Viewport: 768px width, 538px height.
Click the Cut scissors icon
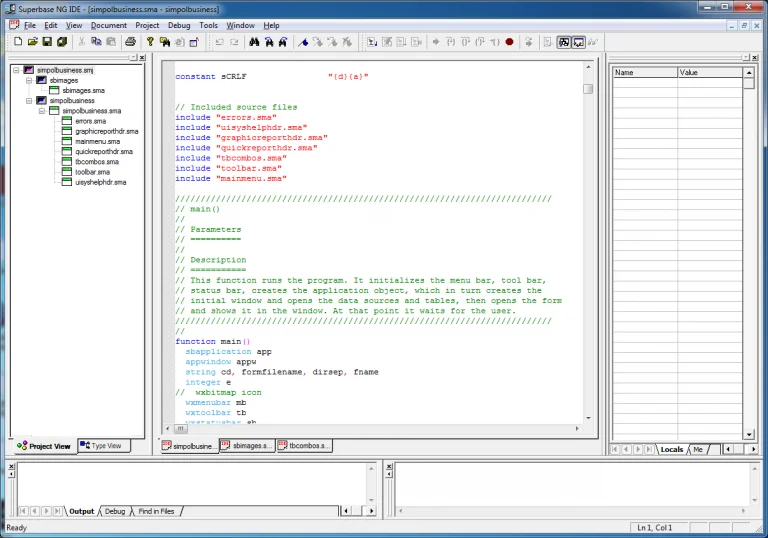[x=81, y=42]
